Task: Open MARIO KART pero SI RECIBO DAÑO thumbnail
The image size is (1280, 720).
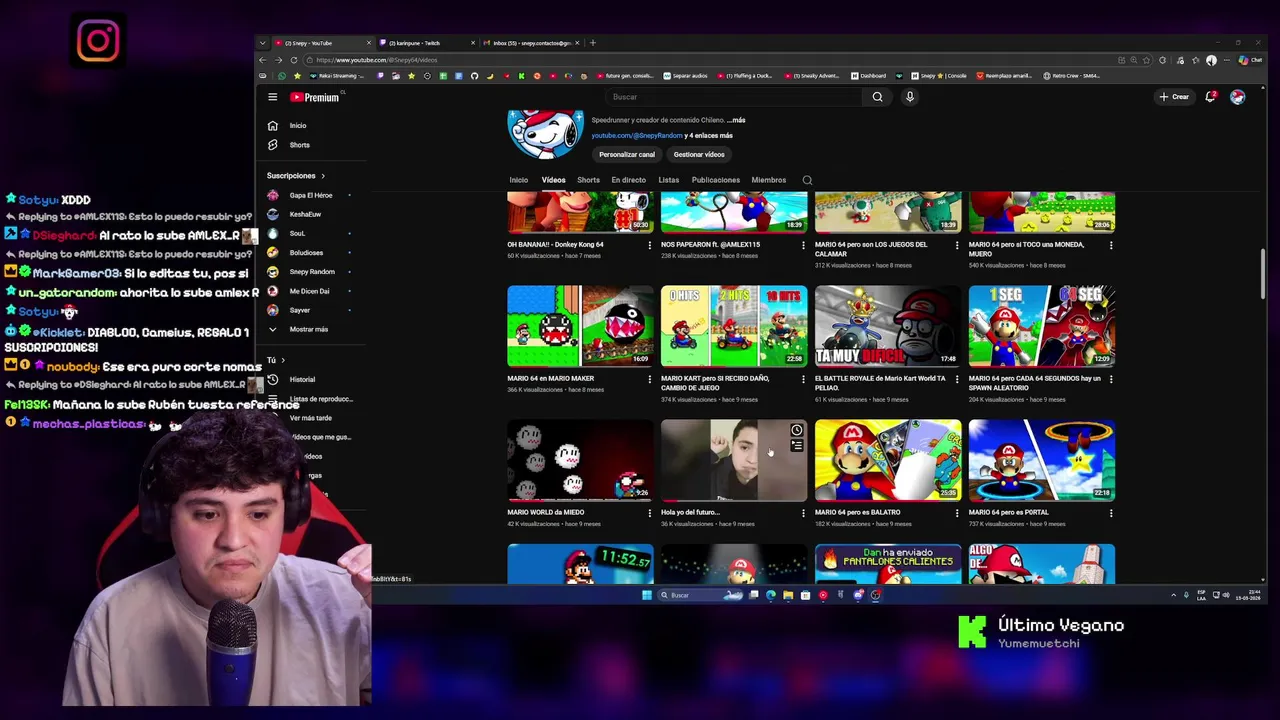Action: [x=734, y=326]
